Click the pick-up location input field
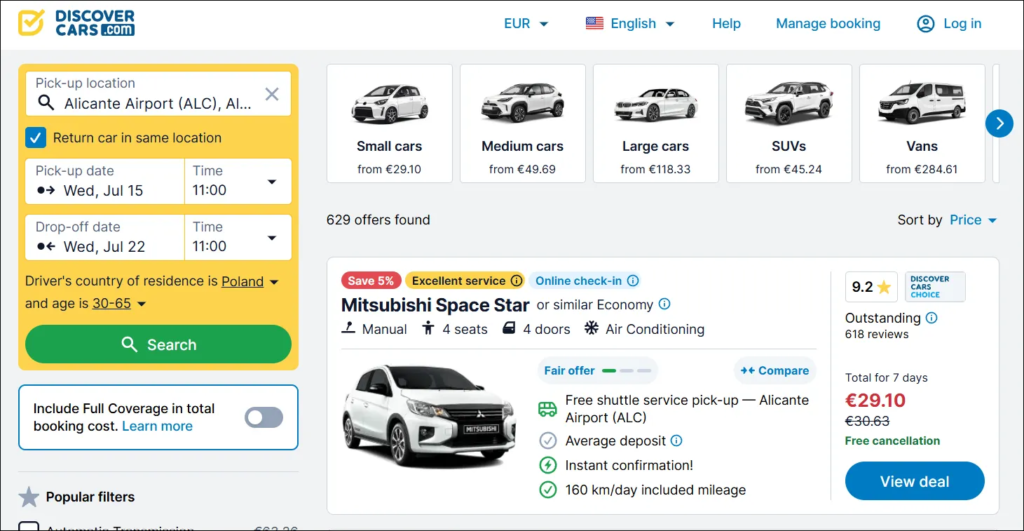1024x531 pixels. (x=158, y=94)
